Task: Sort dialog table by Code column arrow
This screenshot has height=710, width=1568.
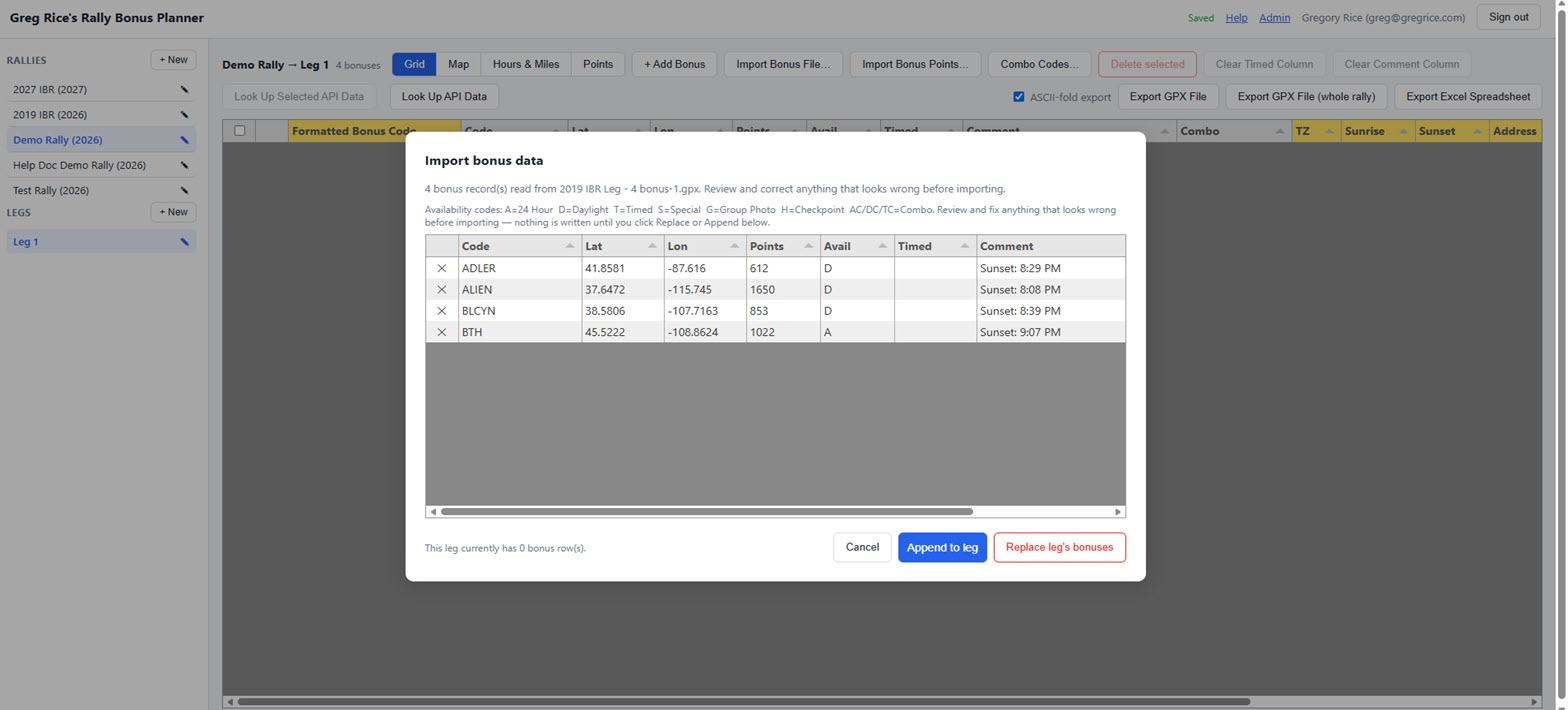Action: coord(570,246)
